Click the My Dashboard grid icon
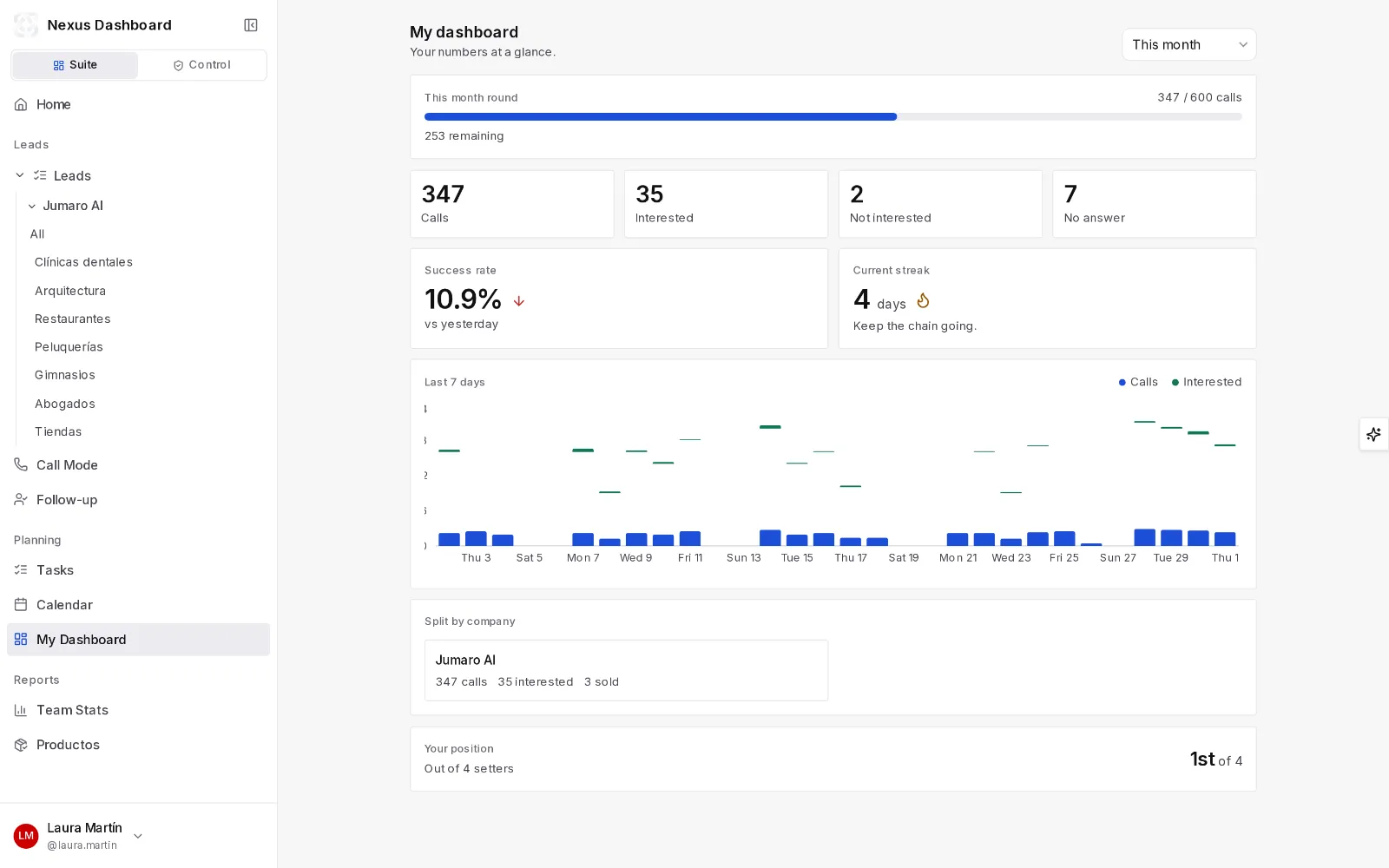The width and height of the screenshot is (1389, 868). coord(21,639)
